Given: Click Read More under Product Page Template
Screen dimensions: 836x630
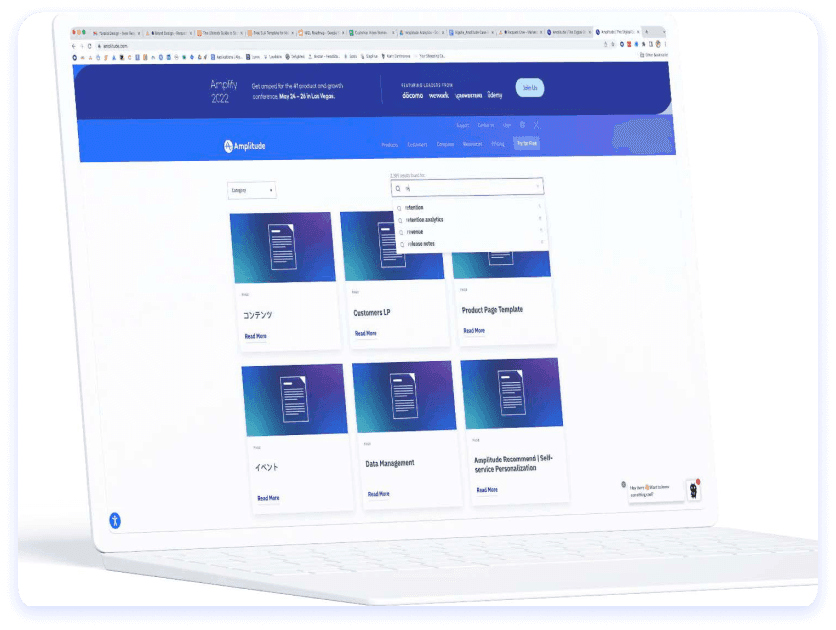Looking at the screenshot, I should pos(473,330).
